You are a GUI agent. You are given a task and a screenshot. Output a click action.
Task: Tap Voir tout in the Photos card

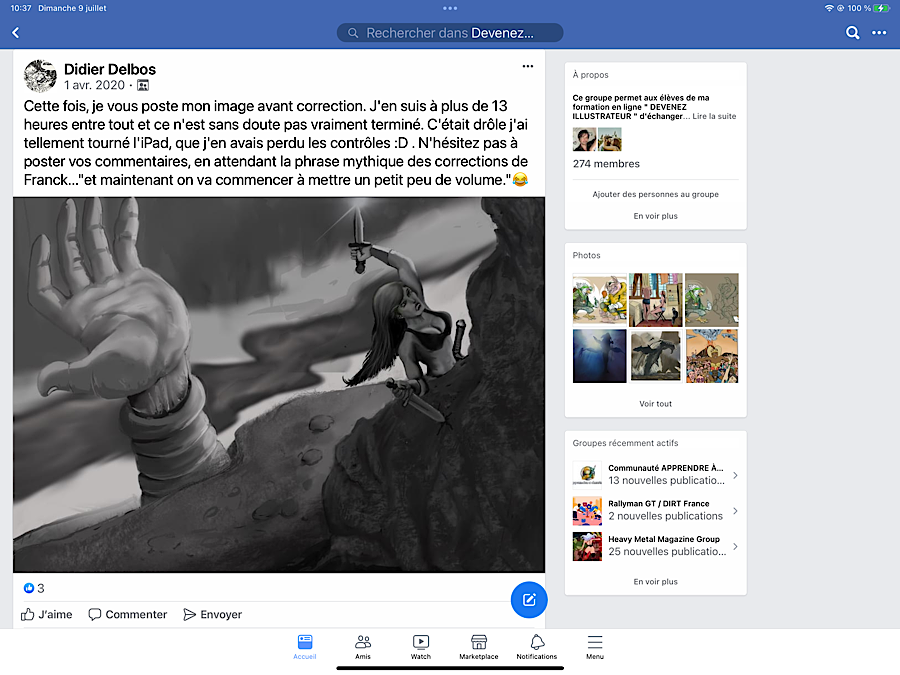tap(655, 404)
